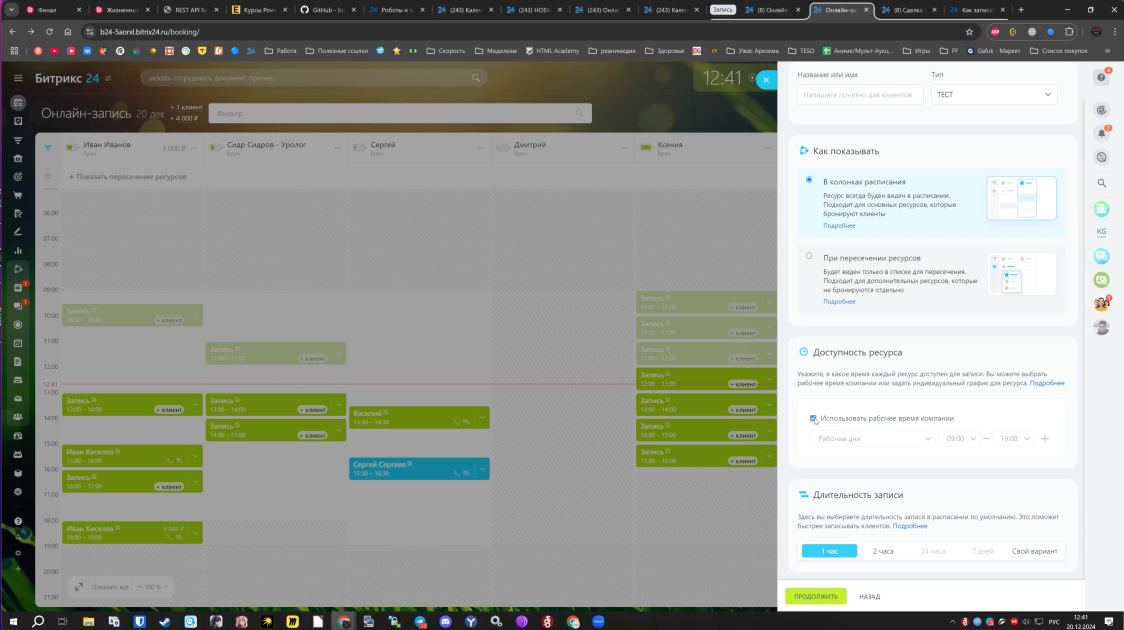
Task: Open the KG avatar in right panel
Action: (x=1102, y=232)
